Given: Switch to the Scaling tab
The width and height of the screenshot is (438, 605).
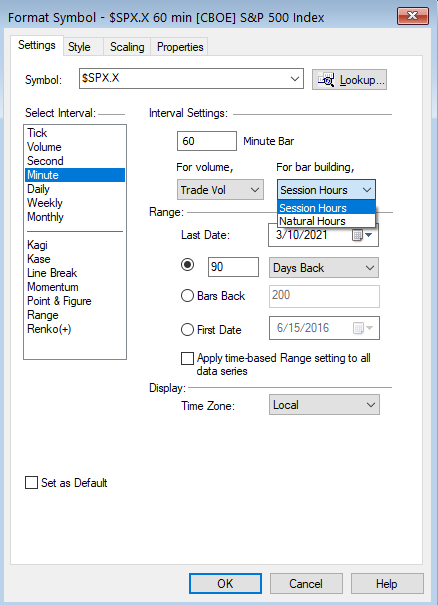Looking at the screenshot, I should click(x=127, y=47).
